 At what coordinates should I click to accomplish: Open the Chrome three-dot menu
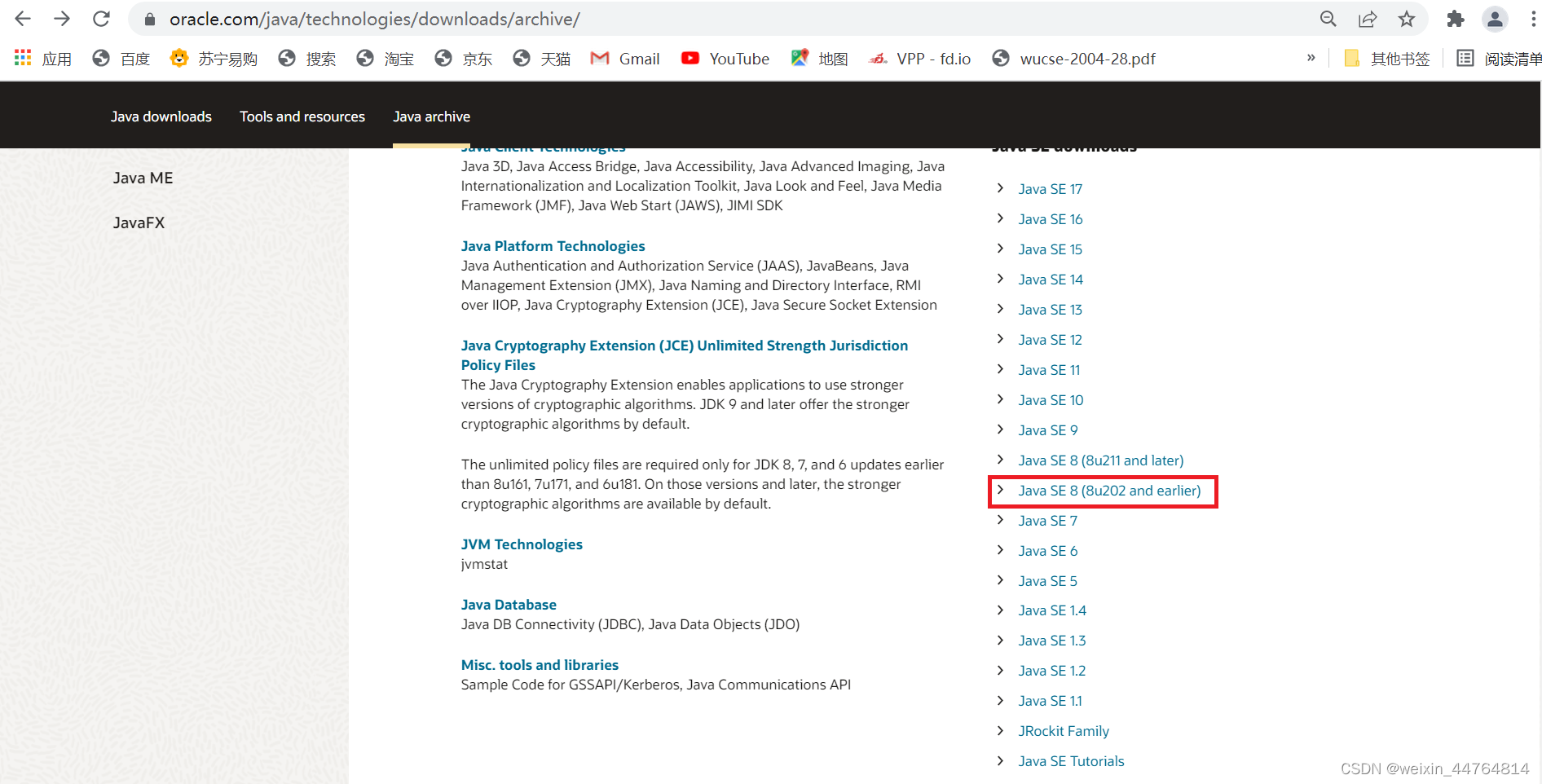[1533, 19]
